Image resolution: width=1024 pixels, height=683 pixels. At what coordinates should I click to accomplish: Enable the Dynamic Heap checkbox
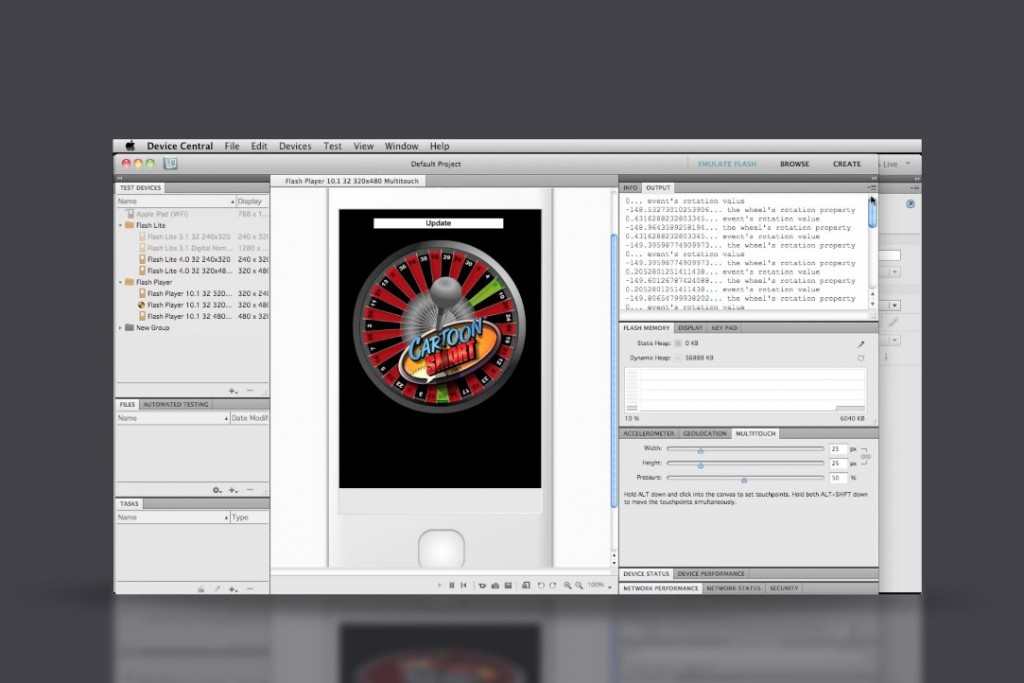(x=678, y=357)
